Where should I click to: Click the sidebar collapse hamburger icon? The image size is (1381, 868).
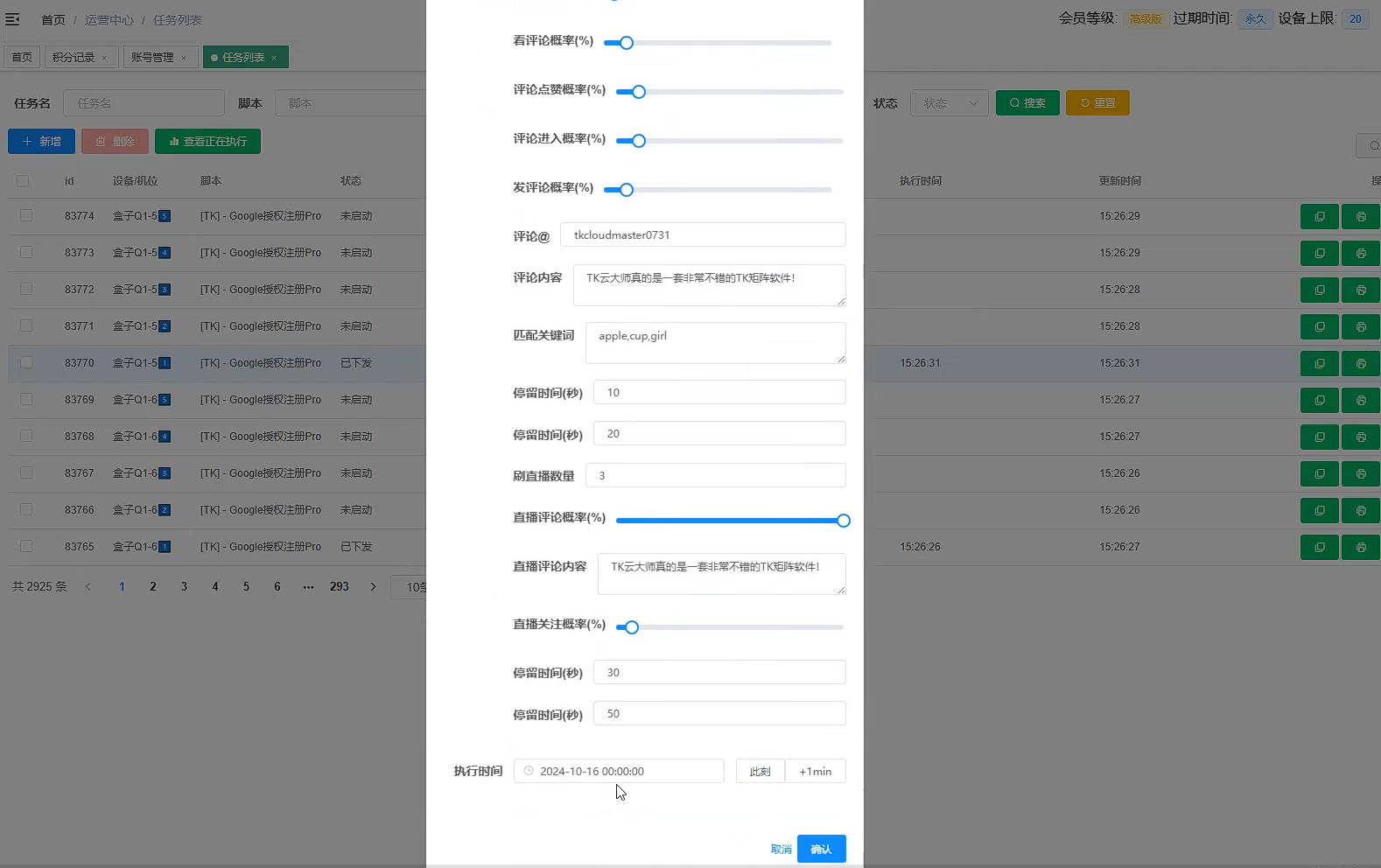click(12, 19)
